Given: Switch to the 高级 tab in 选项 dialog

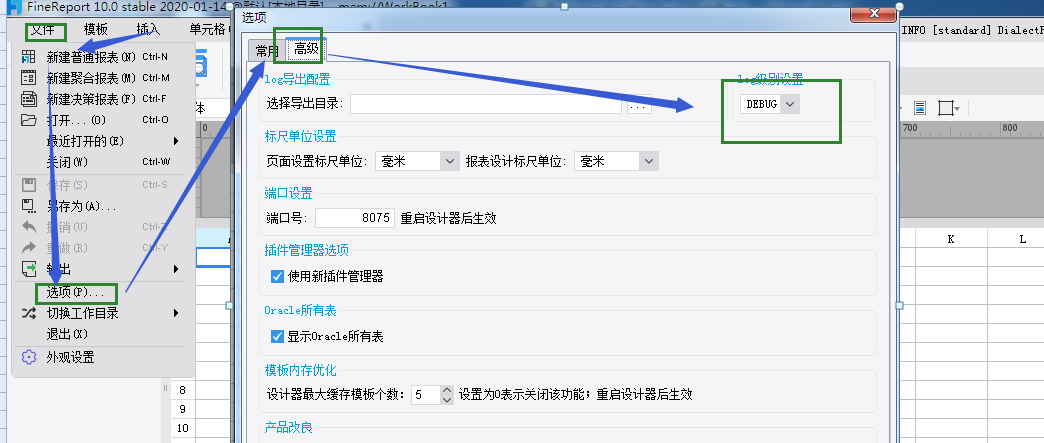Looking at the screenshot, I should 306,49.
